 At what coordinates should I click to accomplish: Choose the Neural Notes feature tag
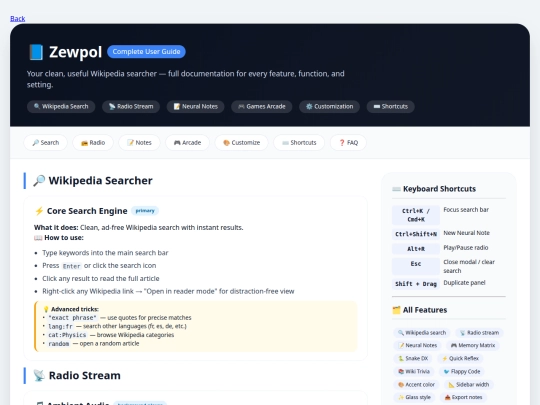click(417, 345)
